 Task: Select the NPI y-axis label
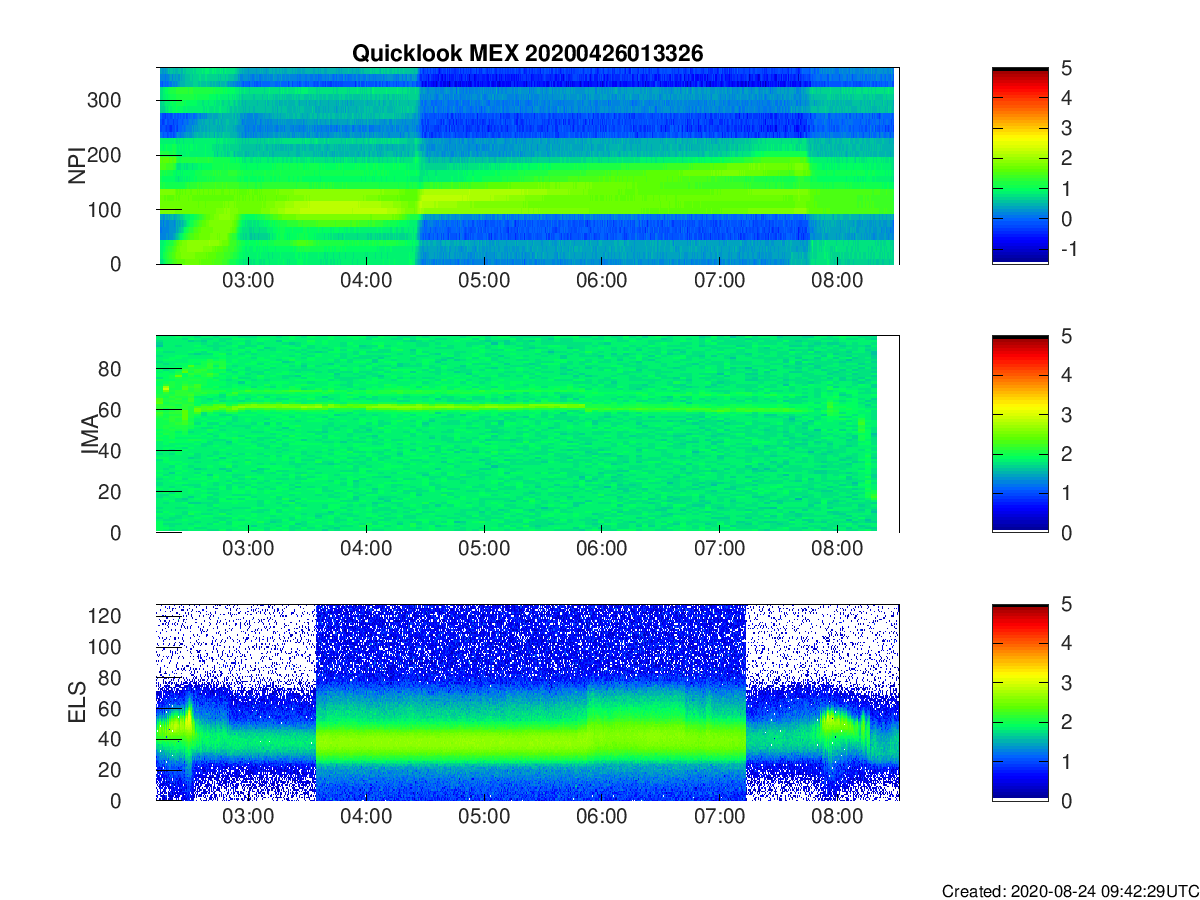click(76, 166)
